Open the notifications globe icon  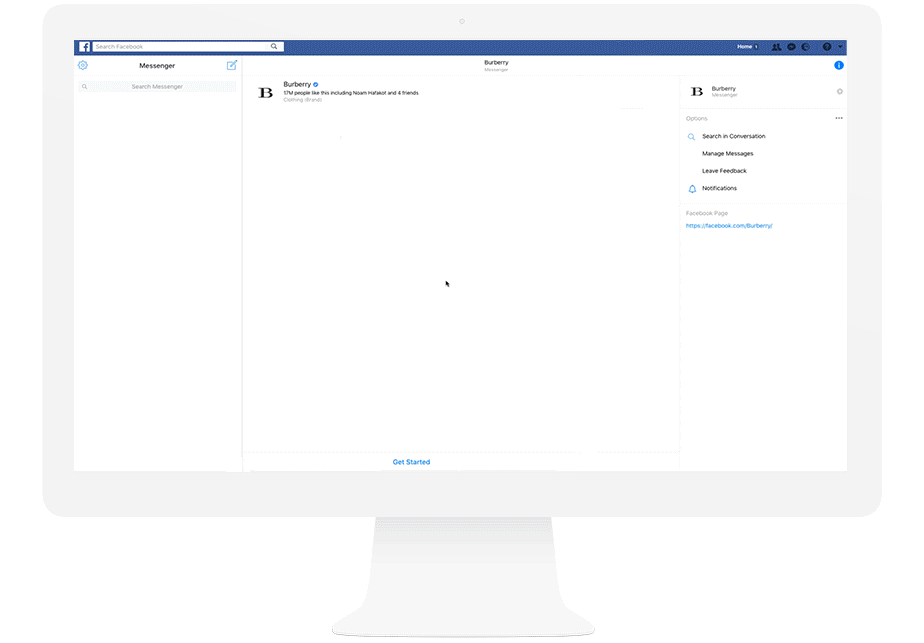coord(805,47)
